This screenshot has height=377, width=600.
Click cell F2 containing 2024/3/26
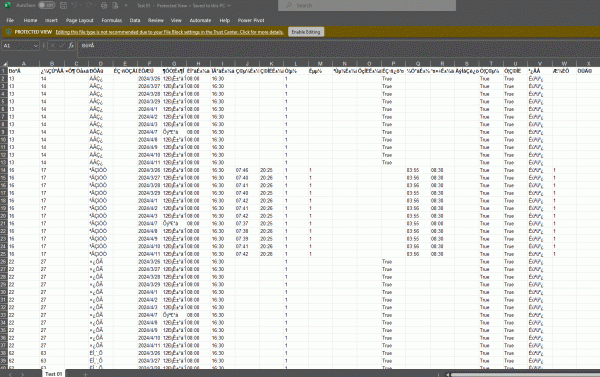[150, 79]
